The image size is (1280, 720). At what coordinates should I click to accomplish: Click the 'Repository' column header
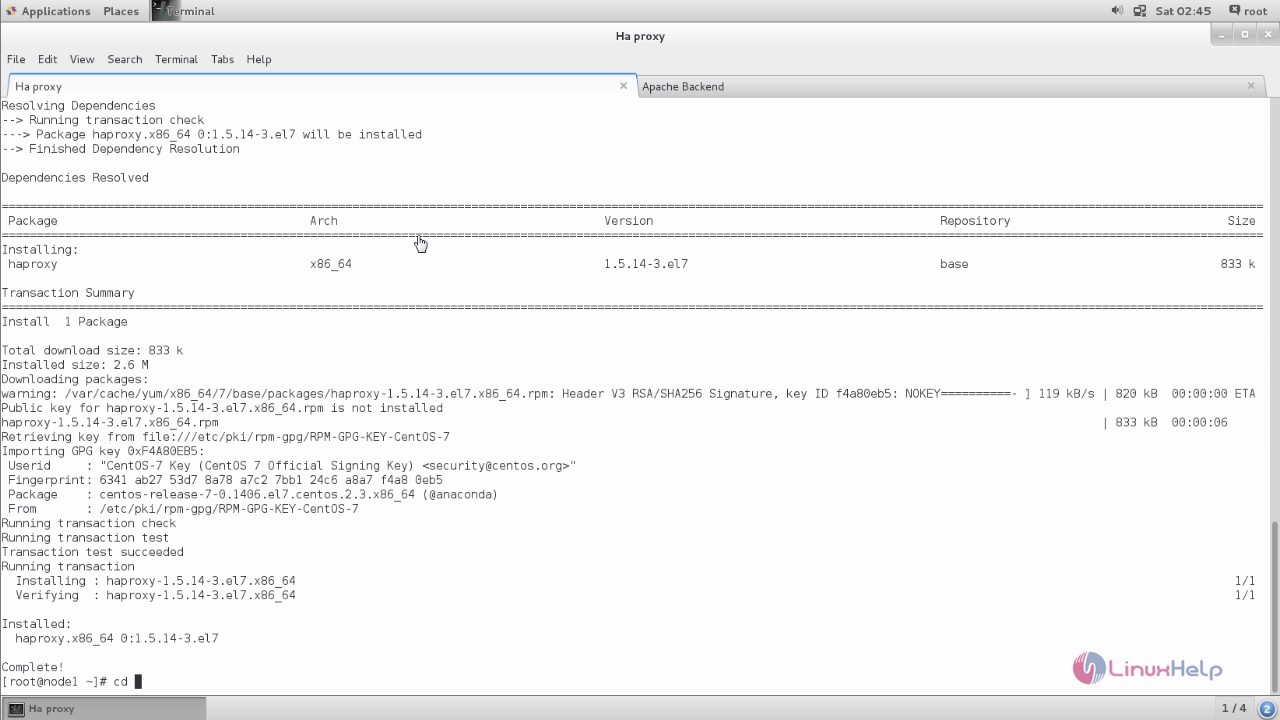pyautogui.click(x=975, y=221)
